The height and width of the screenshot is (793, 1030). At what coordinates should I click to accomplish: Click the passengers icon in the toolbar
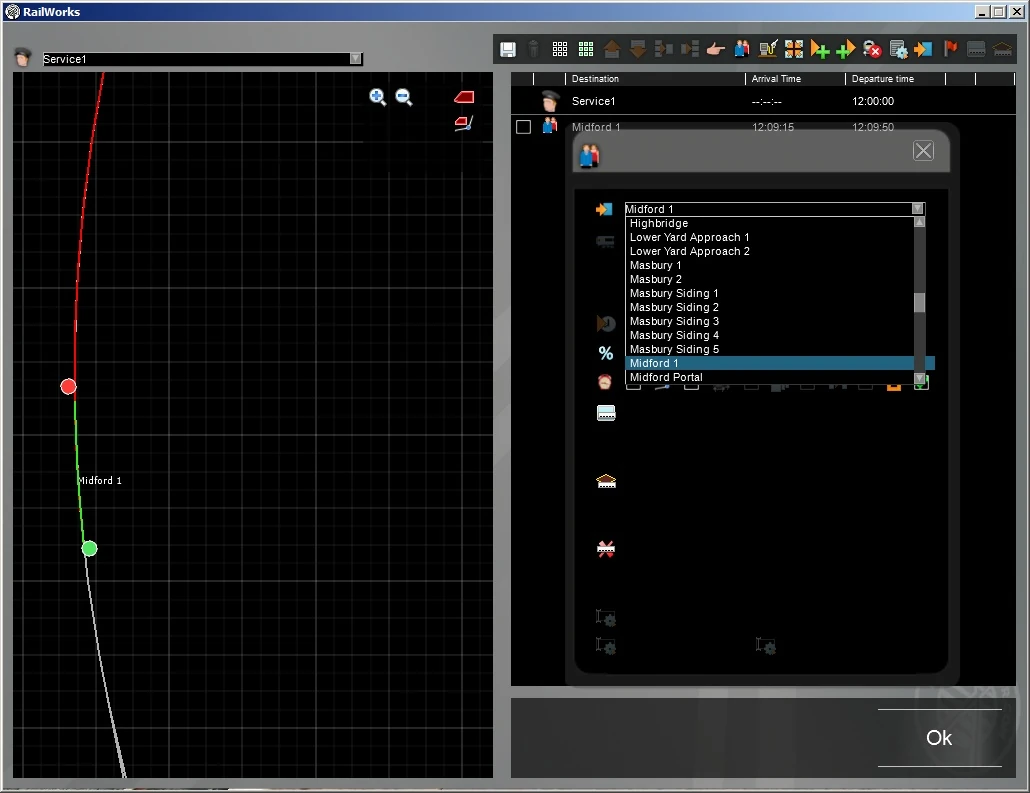742,49
